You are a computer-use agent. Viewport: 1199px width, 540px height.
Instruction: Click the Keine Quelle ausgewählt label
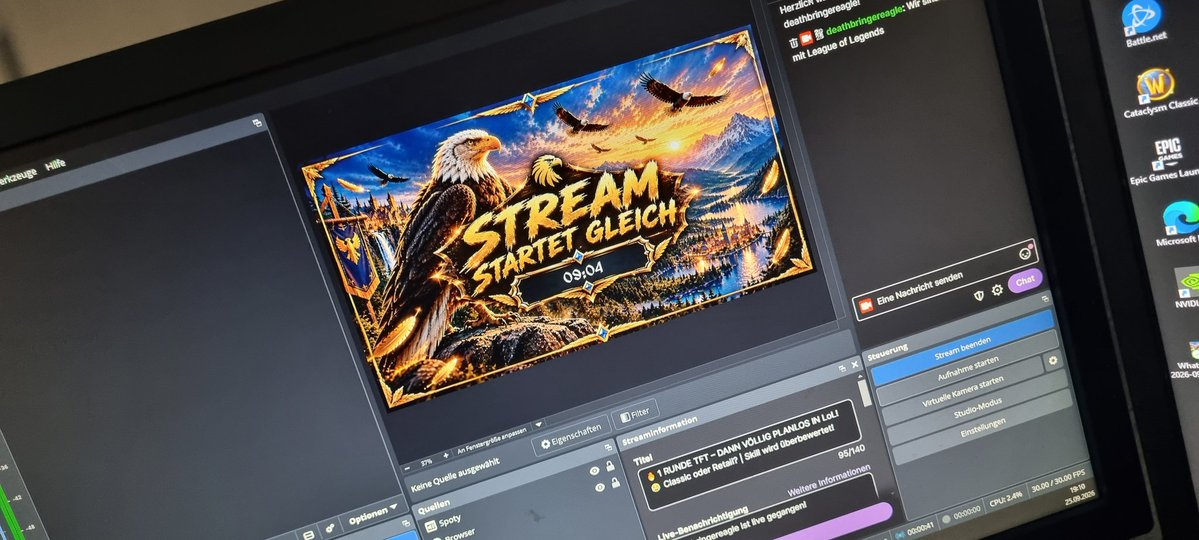pyautogui.click(x=455, y=476)
